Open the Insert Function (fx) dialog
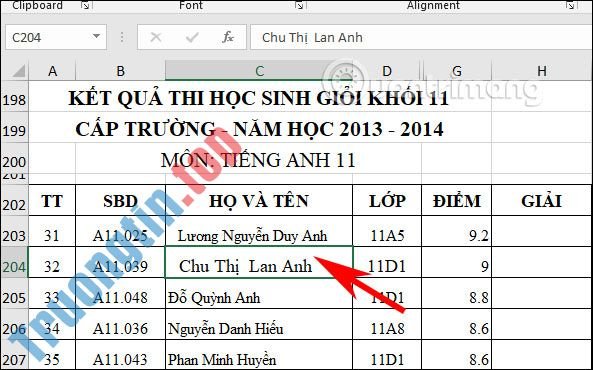This screenshot has height=370, width=593. [x=228, y=37]
